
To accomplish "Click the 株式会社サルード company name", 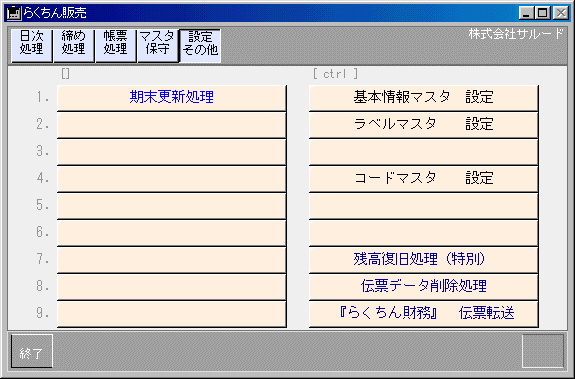I will click(516, 34).
